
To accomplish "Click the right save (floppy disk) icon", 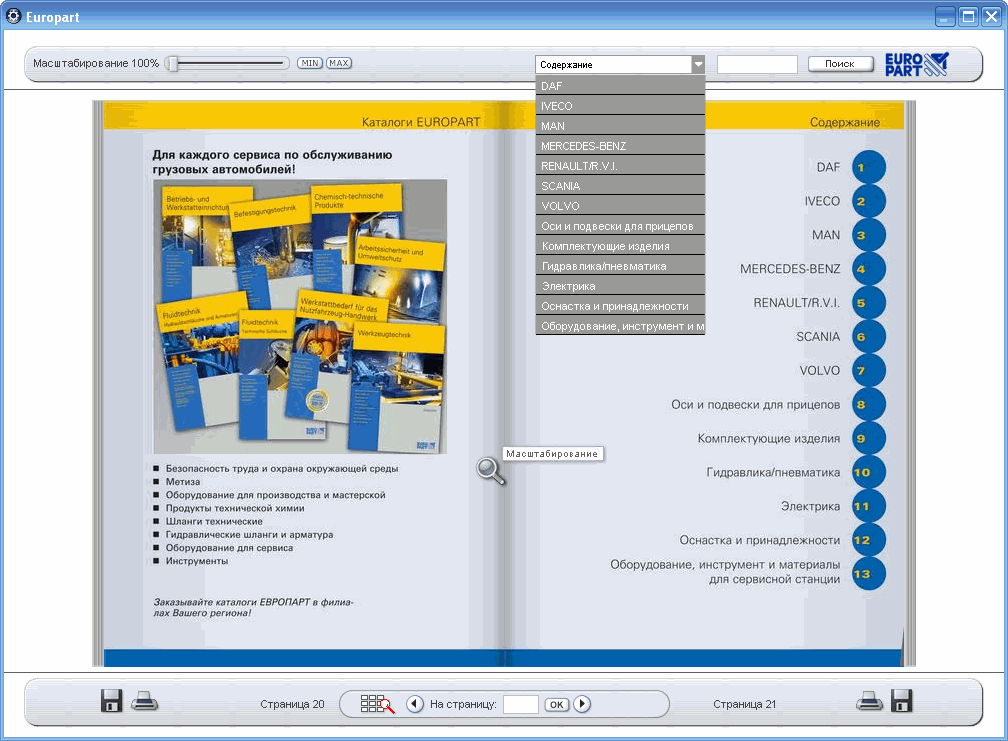I will click(x=901, y=701).
